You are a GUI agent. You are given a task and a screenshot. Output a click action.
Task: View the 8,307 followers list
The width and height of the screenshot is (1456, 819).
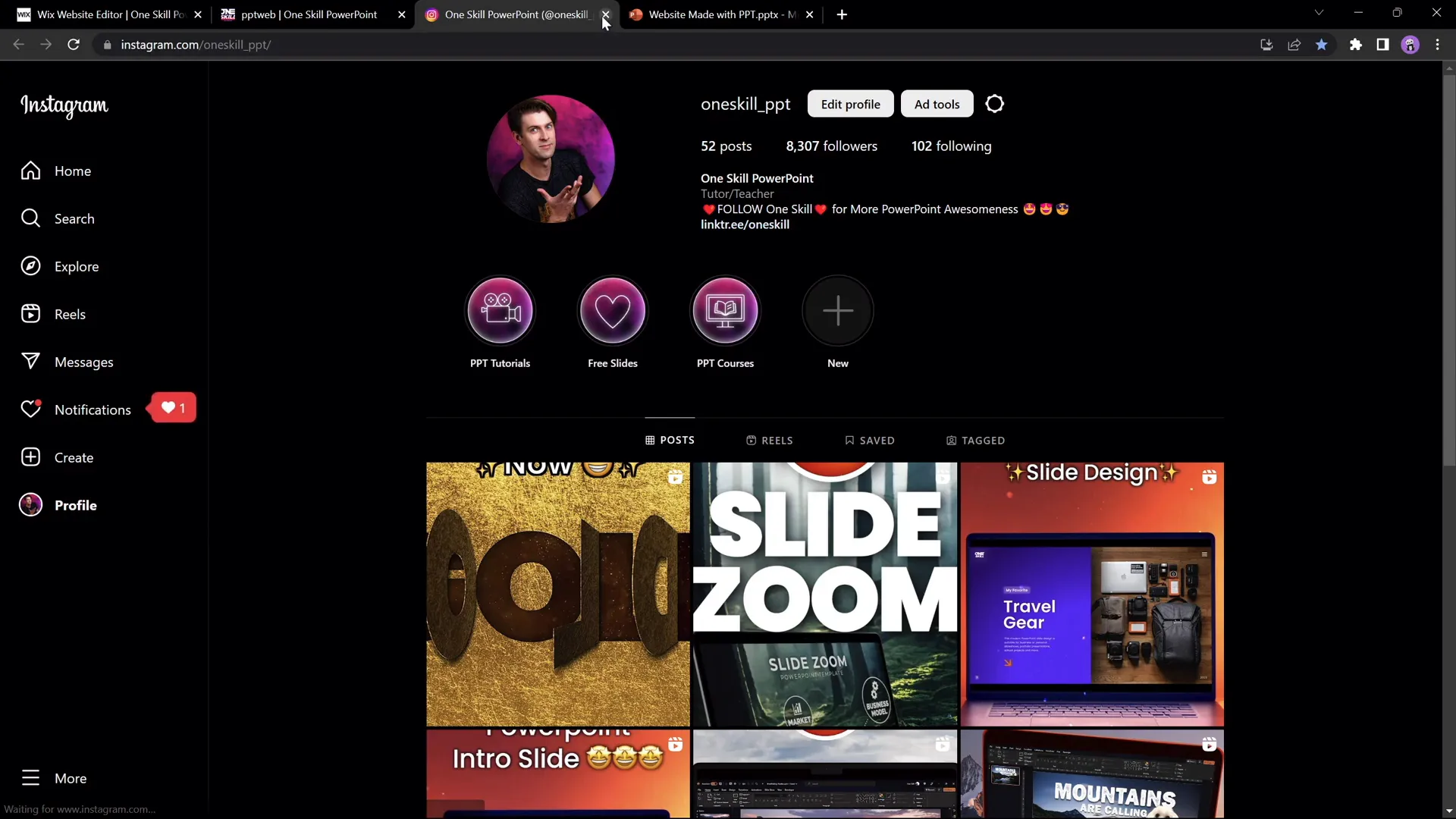click(x=831, y=146)
